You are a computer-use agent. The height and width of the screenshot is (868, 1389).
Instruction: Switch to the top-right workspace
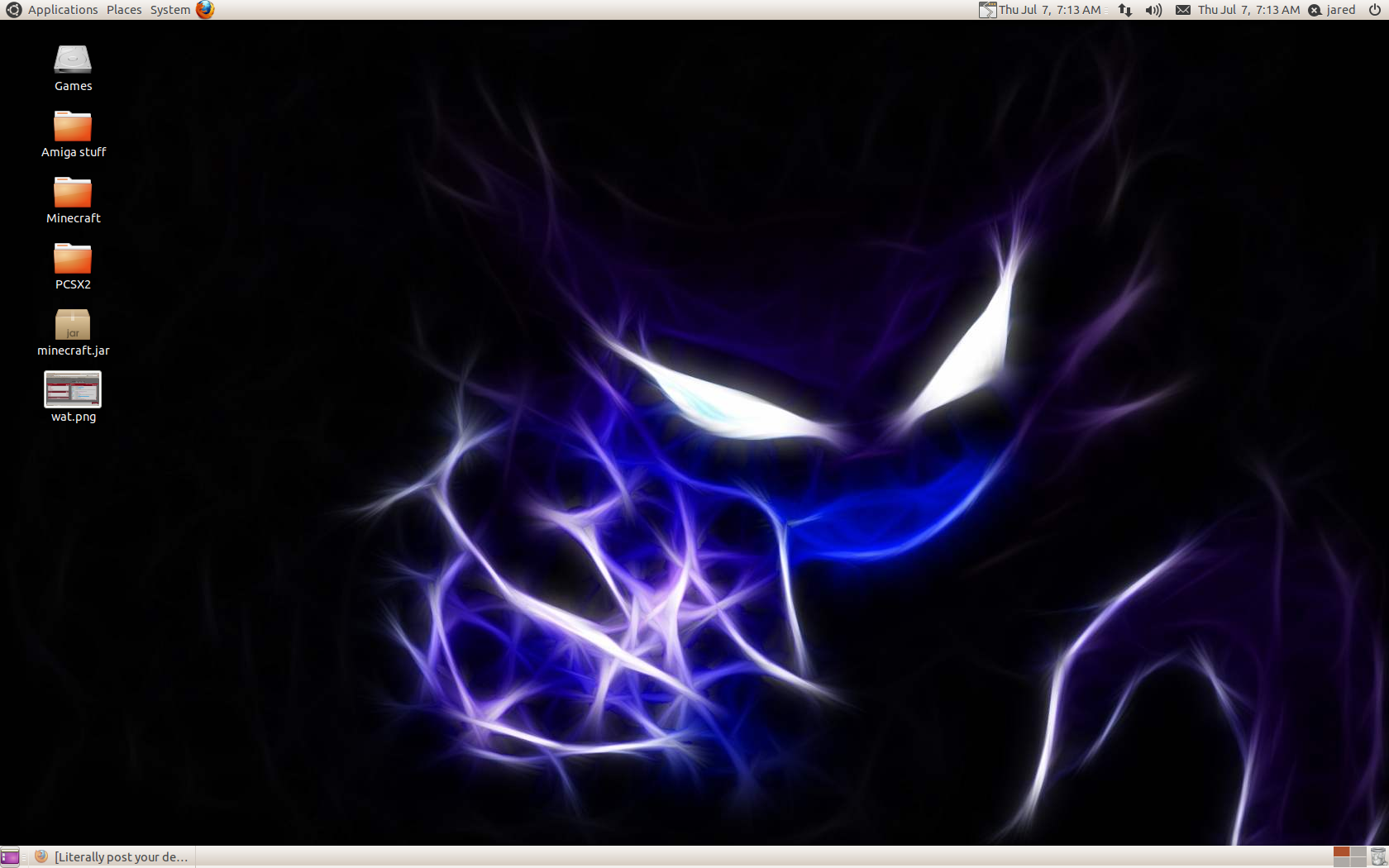(1358, 851)
